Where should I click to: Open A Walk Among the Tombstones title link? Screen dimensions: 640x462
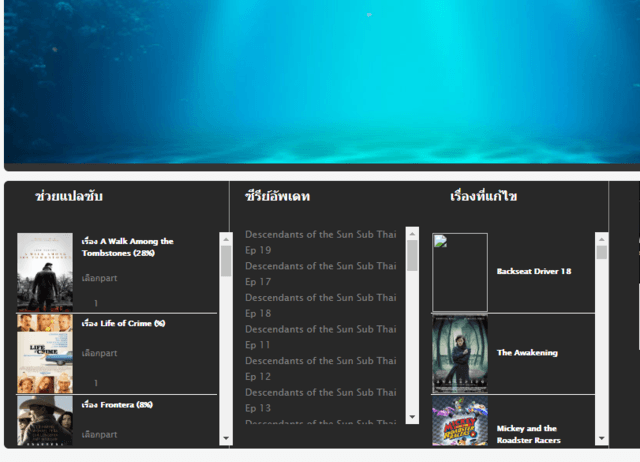coord(127,247)
